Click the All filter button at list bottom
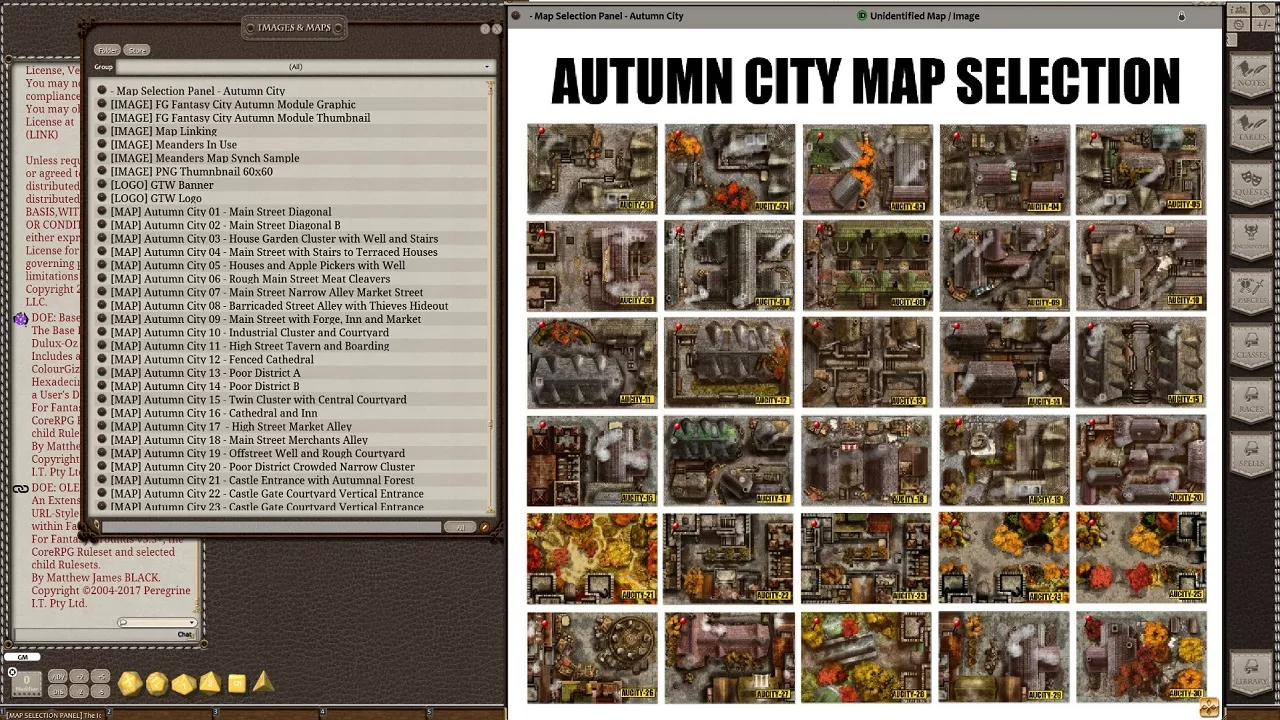The height and width of the screenshot is (720, 1280). [459, 527]
